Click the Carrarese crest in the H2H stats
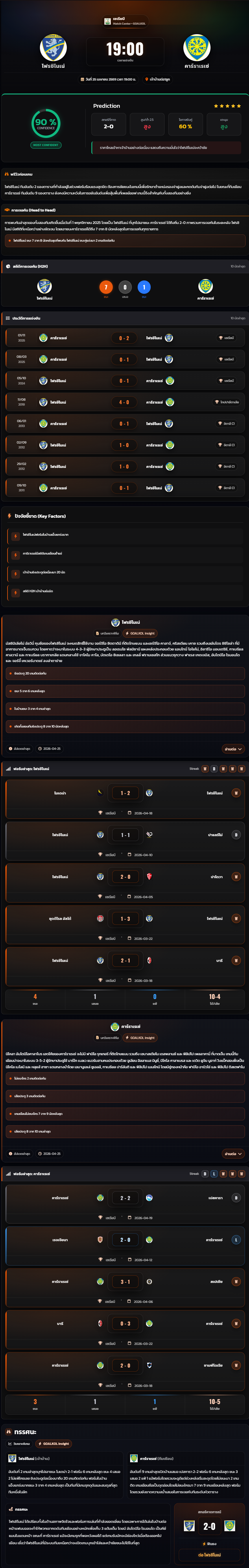Screen dimensions: 249x1568 click(x=205, y=286)
